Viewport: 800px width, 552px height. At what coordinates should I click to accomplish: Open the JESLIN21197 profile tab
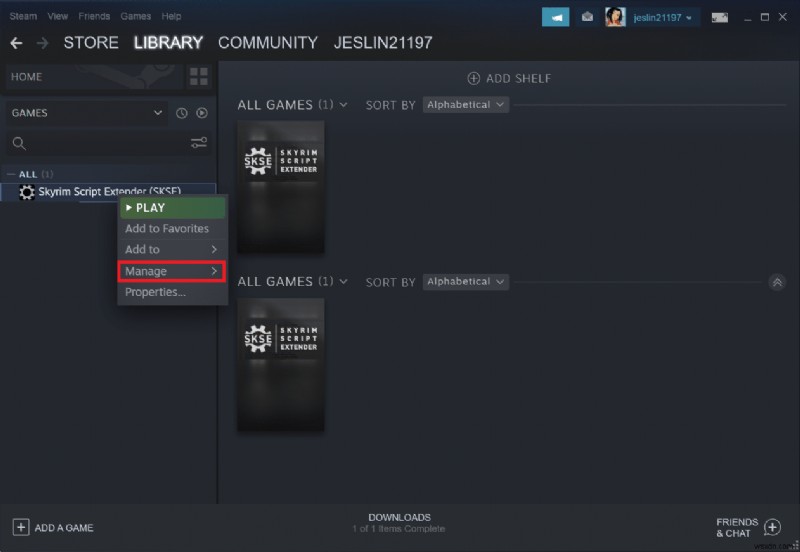383,42
